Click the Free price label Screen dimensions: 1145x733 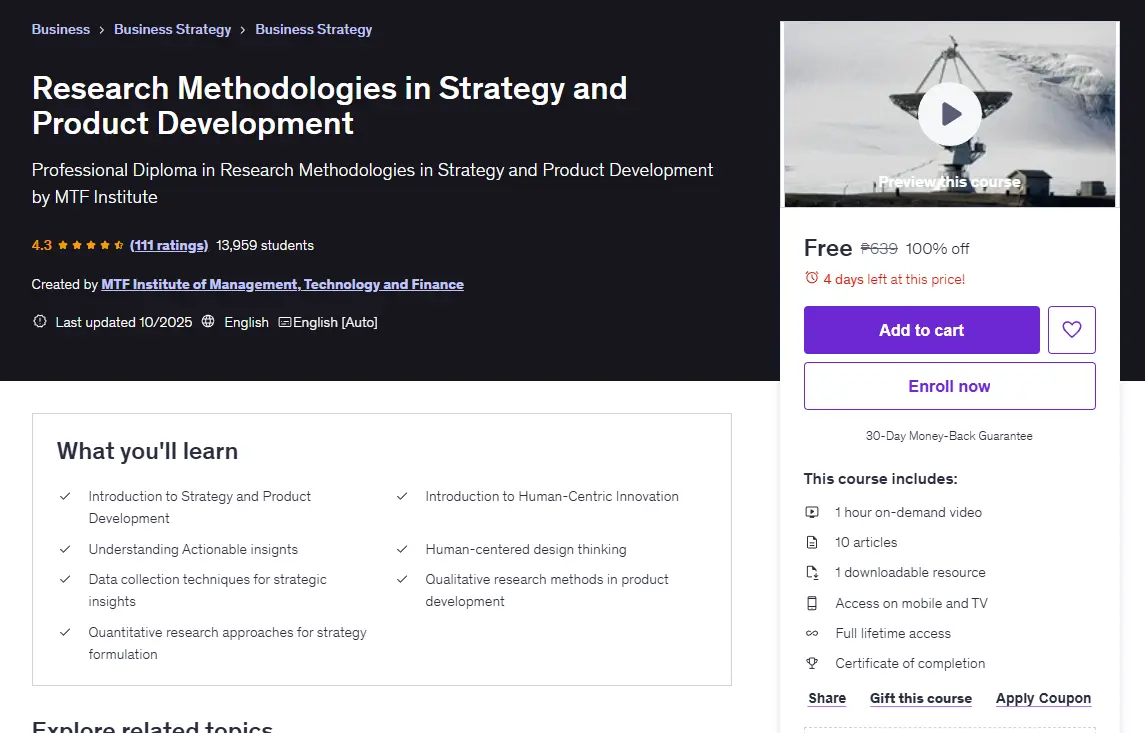tap(828, 248)
